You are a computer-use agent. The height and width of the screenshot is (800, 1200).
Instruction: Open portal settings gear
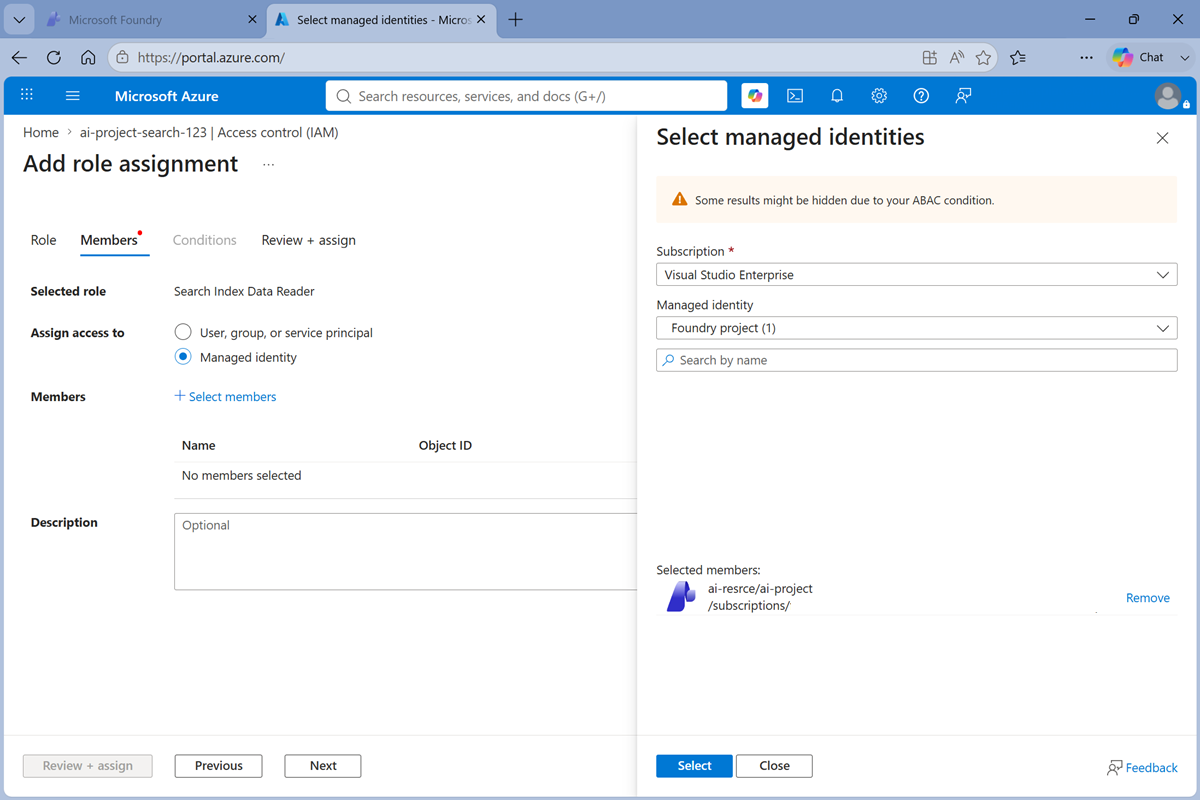point(879,96)
